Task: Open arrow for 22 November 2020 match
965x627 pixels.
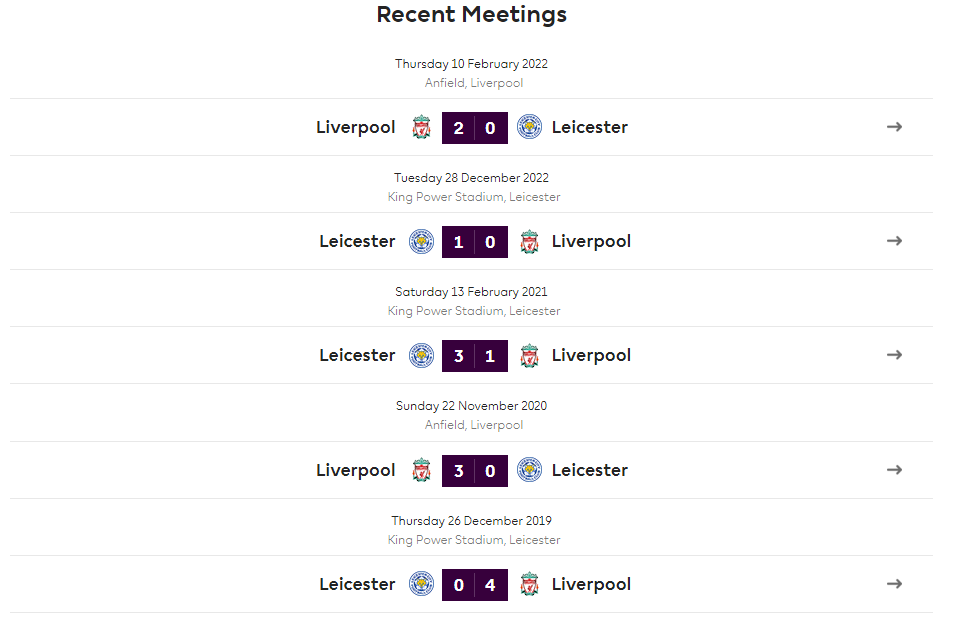Action: (894, 469)
